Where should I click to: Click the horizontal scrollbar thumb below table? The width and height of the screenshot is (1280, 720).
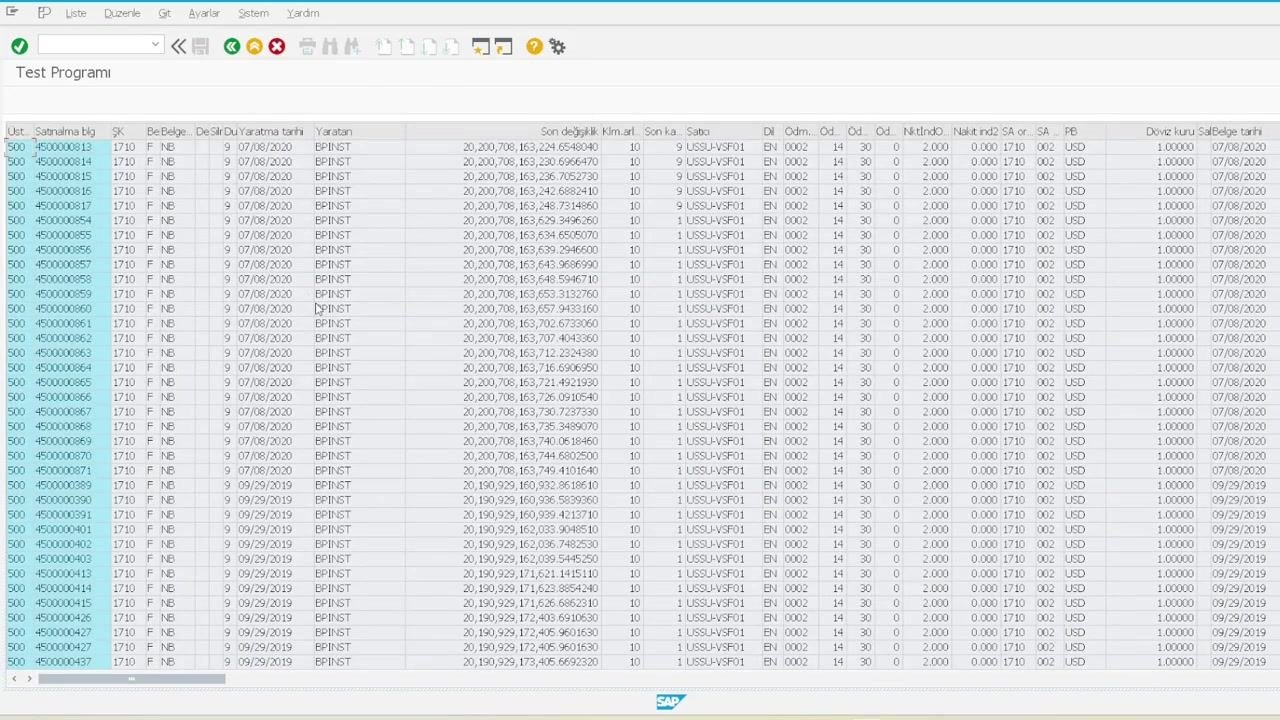click(x=131, y=679)
